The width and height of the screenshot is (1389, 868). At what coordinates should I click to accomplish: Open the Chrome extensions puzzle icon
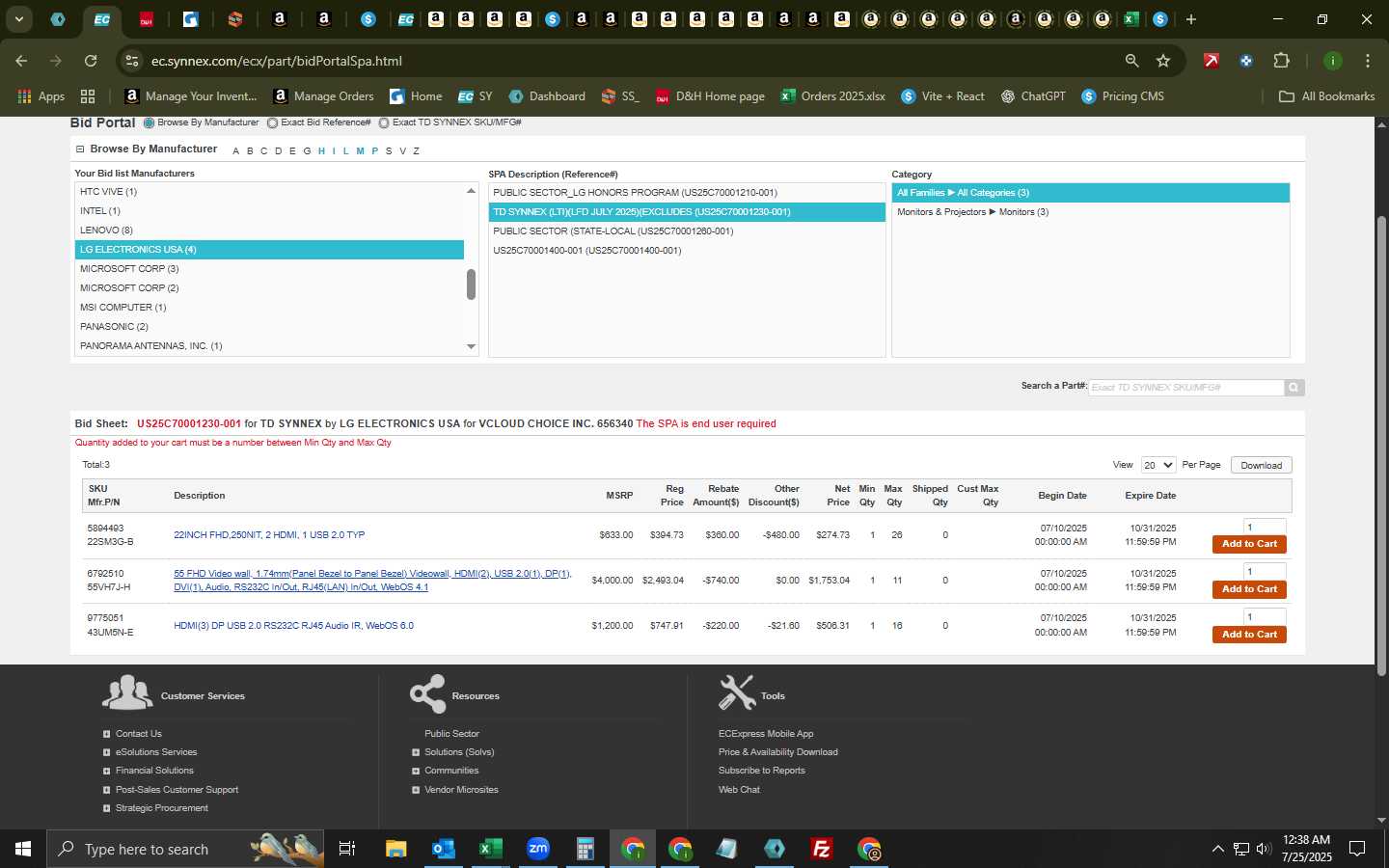point(1281,61)
